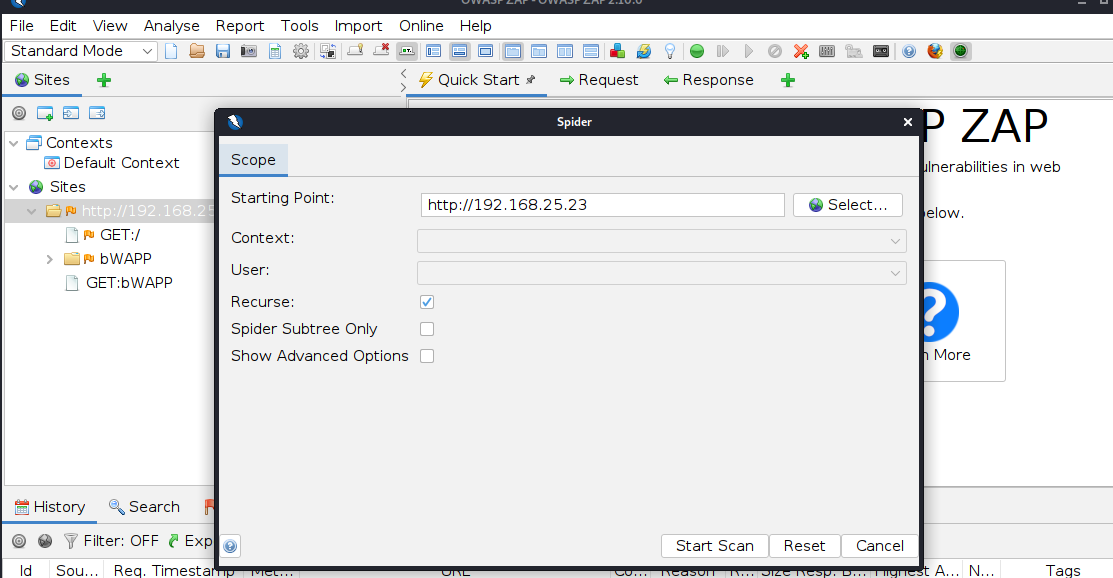The height and width of the screenshot is (578, 1113).
Task: Click the light bulb toolbar icon
Action: [669, 51]
